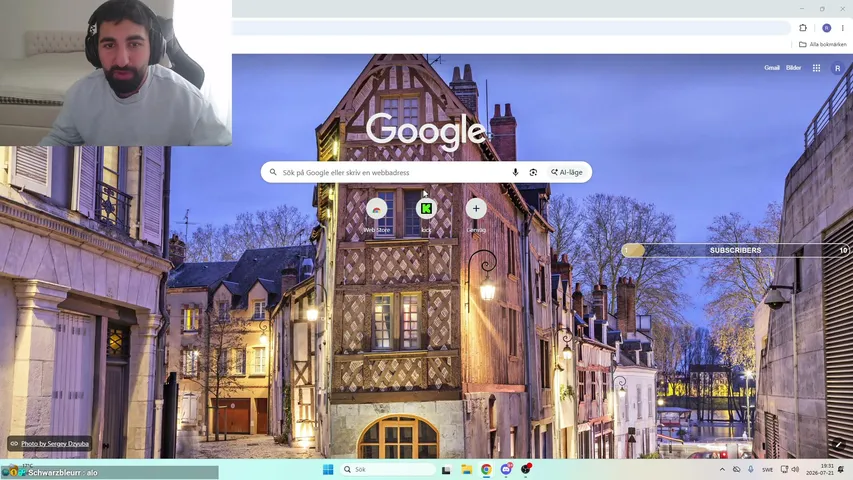Viewport: 853px width, 480px height.
Task: Open the Windows Start menu
Action: pos(328,469)
